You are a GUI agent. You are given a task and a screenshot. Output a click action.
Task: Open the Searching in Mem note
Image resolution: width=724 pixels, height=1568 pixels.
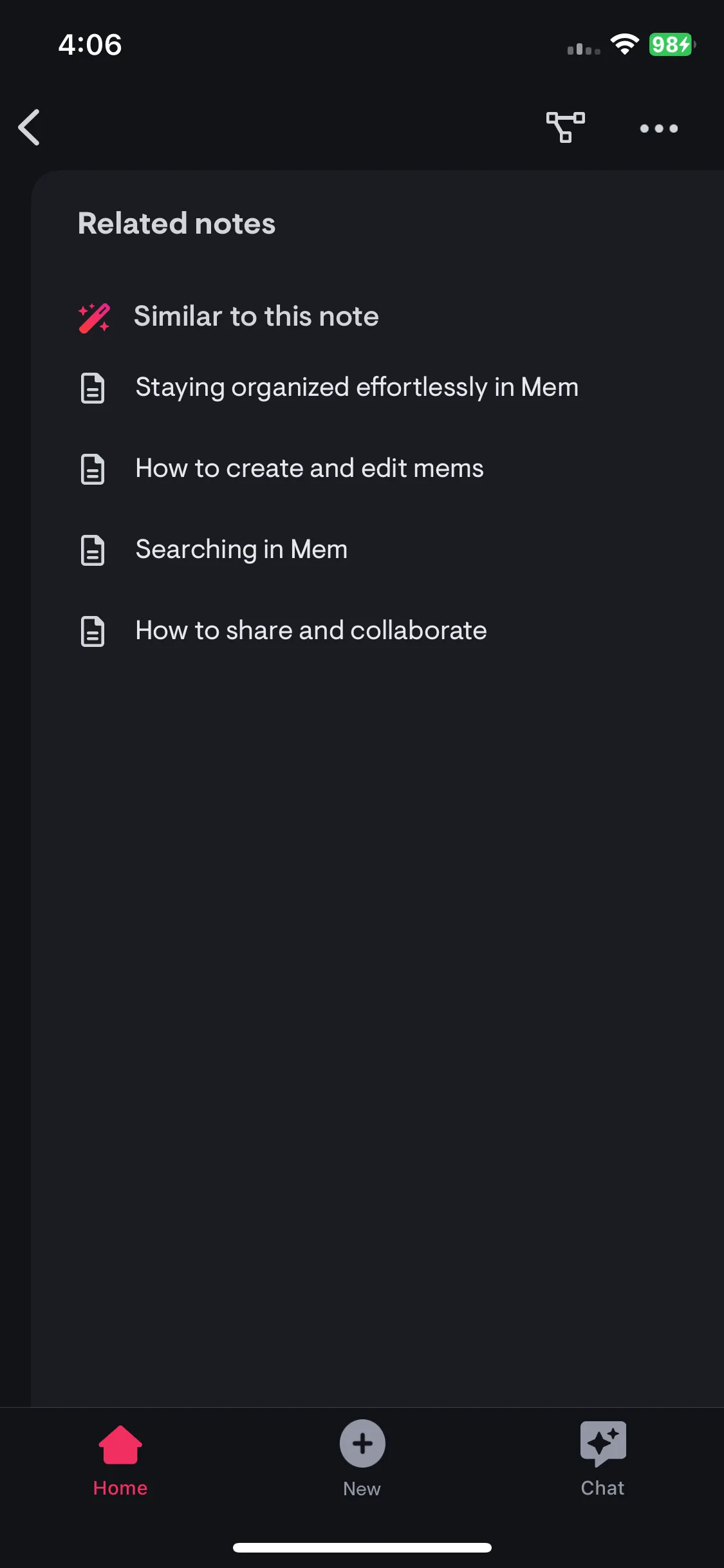click(241, 550)
